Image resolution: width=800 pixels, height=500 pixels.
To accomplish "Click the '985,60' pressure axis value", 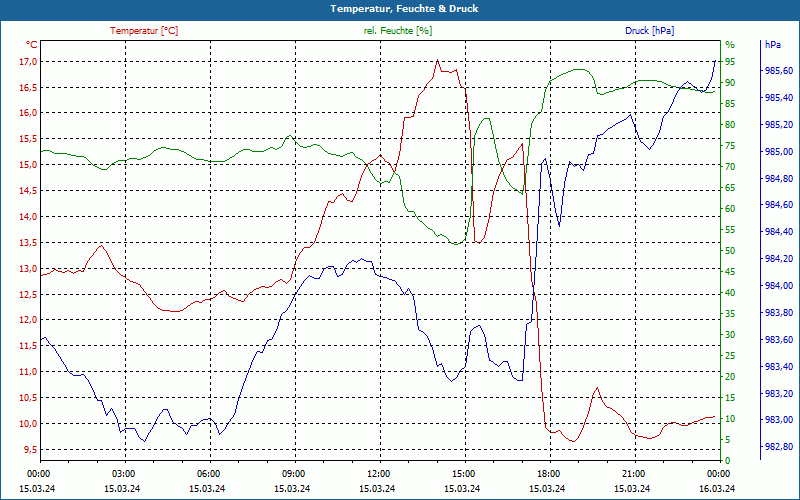I will 779,71.
